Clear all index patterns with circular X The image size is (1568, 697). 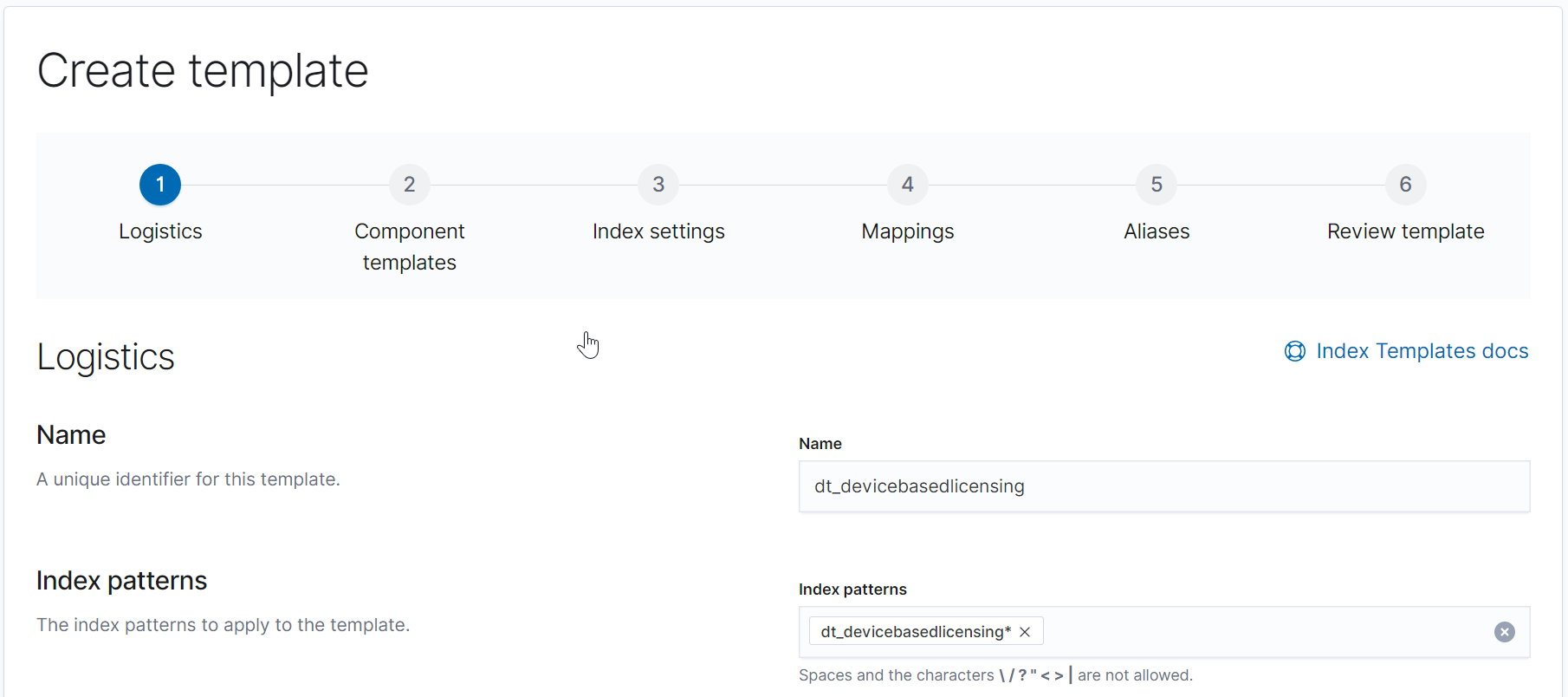click(1505, 632)
